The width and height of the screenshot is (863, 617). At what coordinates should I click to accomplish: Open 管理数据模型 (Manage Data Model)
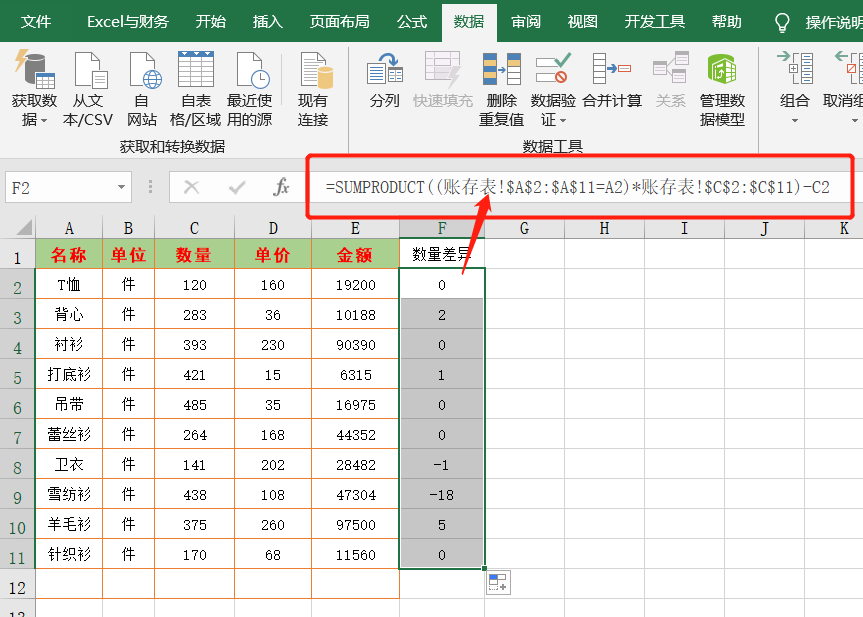[722, 72]
